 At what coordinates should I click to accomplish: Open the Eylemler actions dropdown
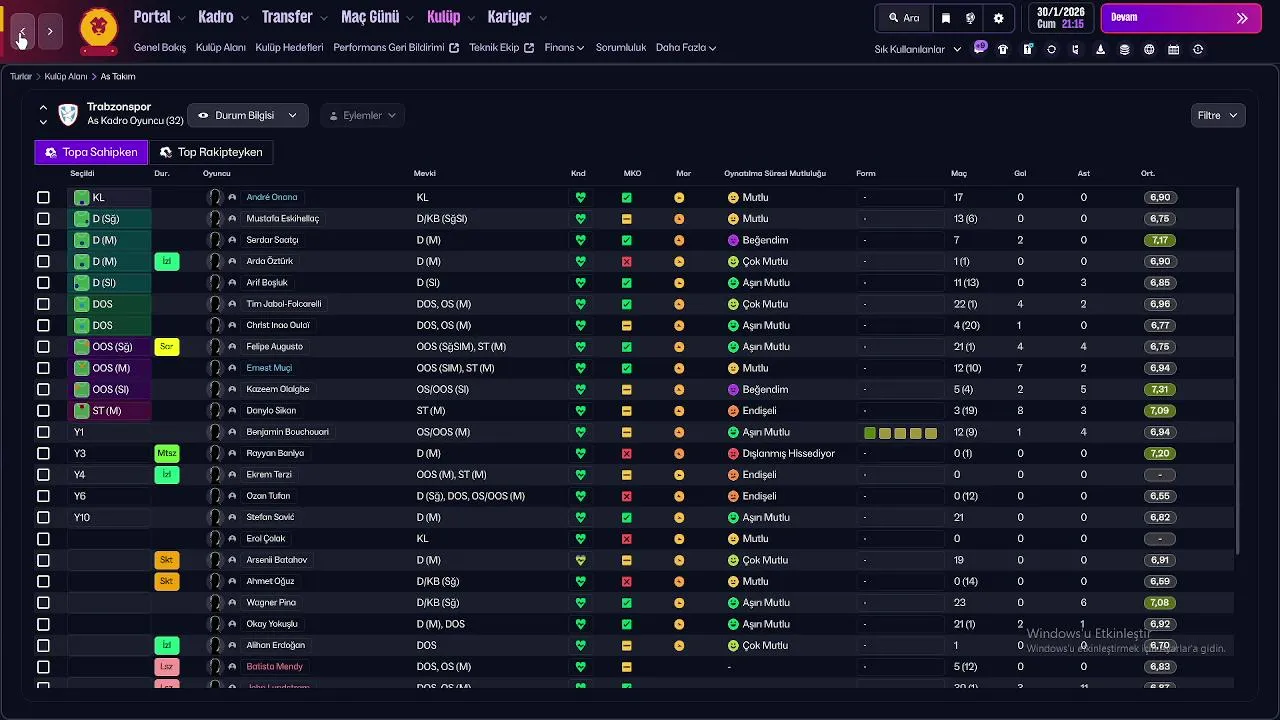363,115
